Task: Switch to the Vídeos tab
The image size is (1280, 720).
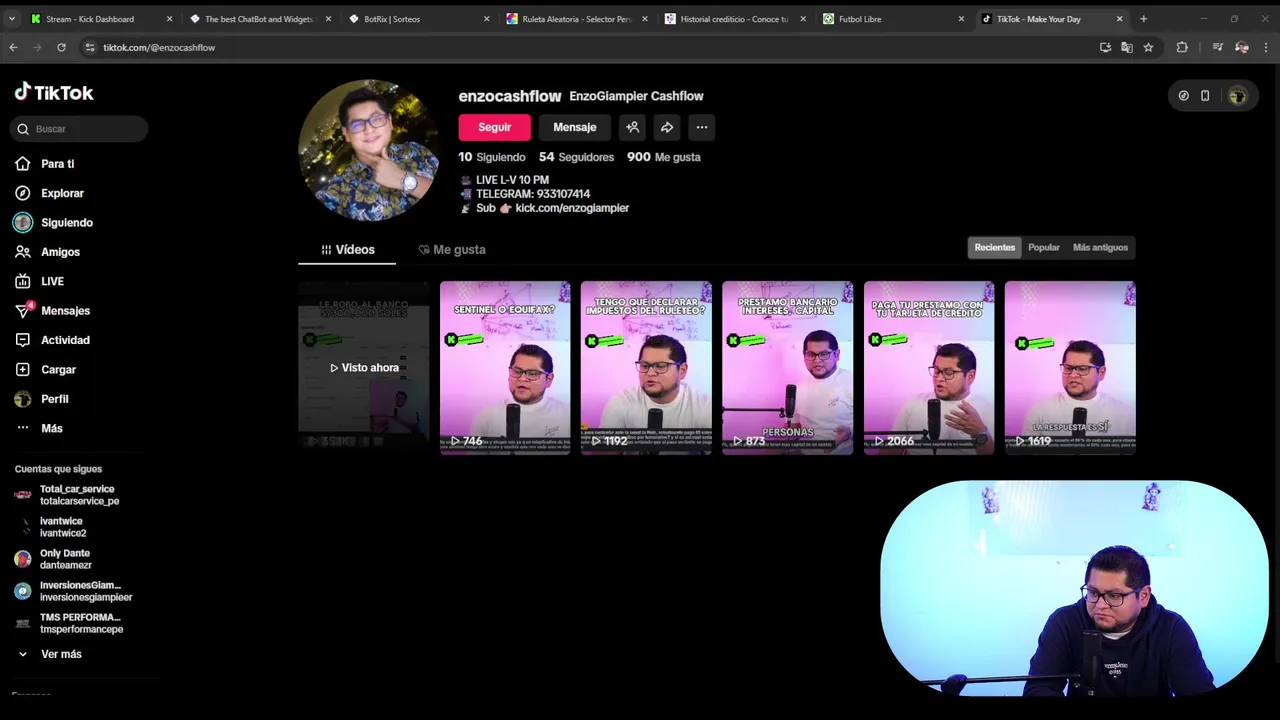Action: click(x=347, y=250)
